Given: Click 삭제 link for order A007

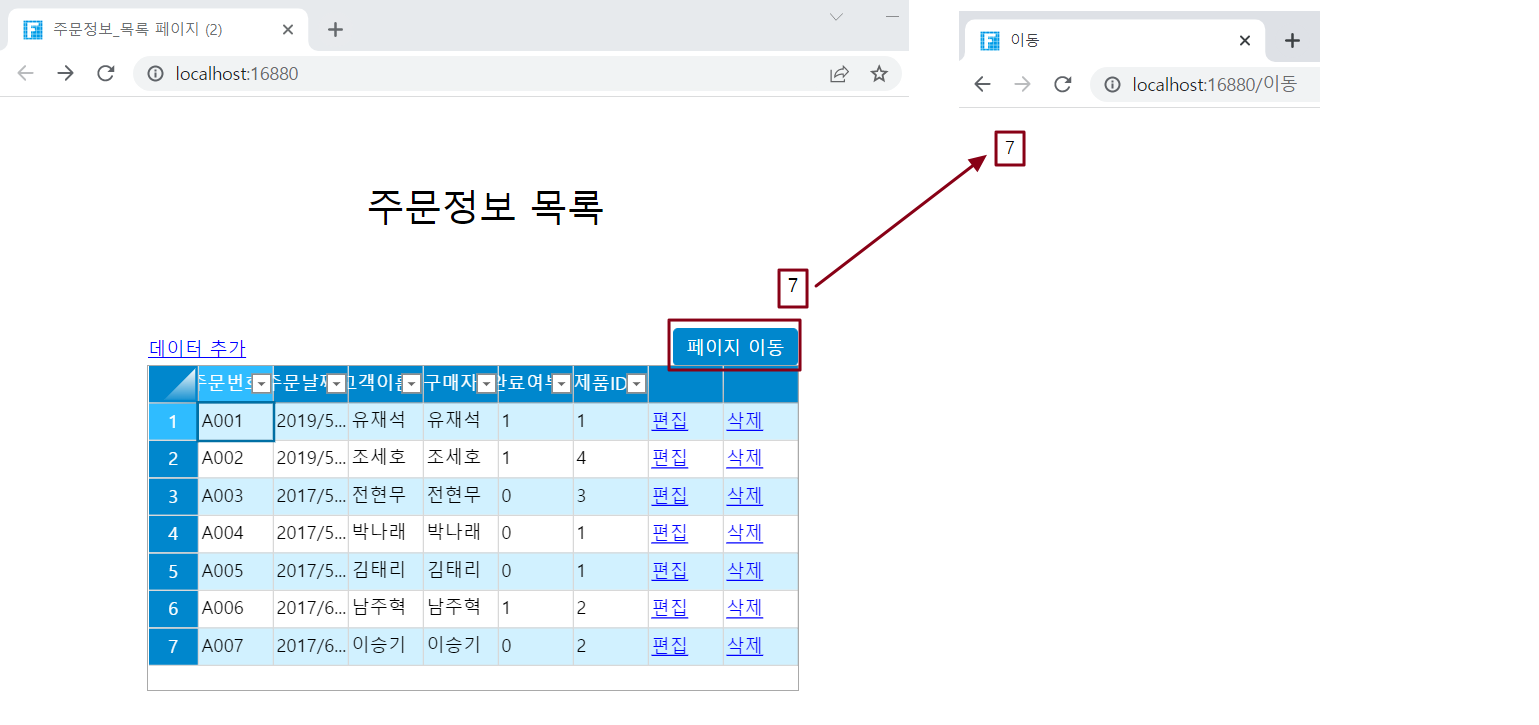Looking at the screenshot, I should tap(744, 646).
